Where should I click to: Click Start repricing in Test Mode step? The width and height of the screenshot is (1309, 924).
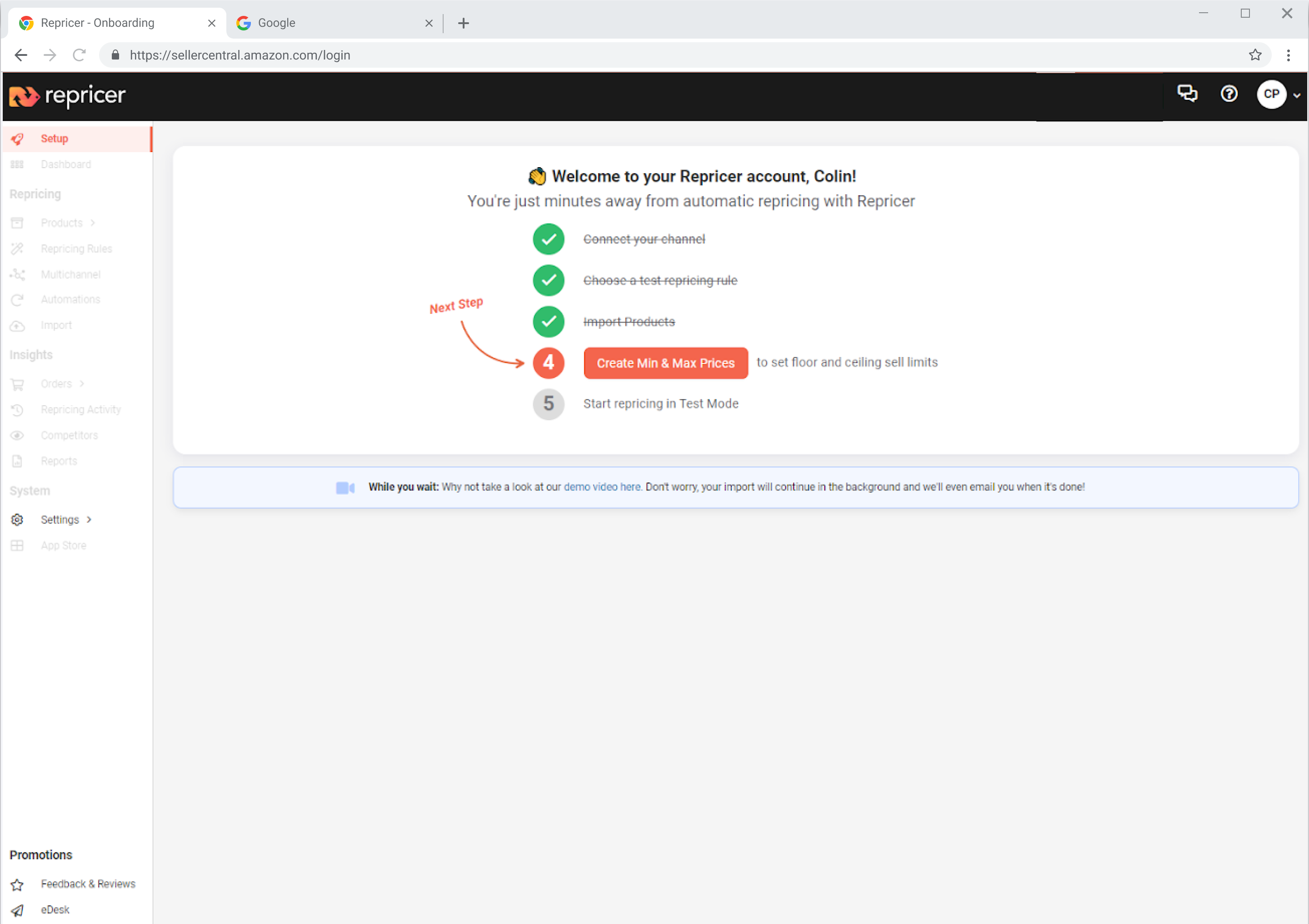coord(660,404)
